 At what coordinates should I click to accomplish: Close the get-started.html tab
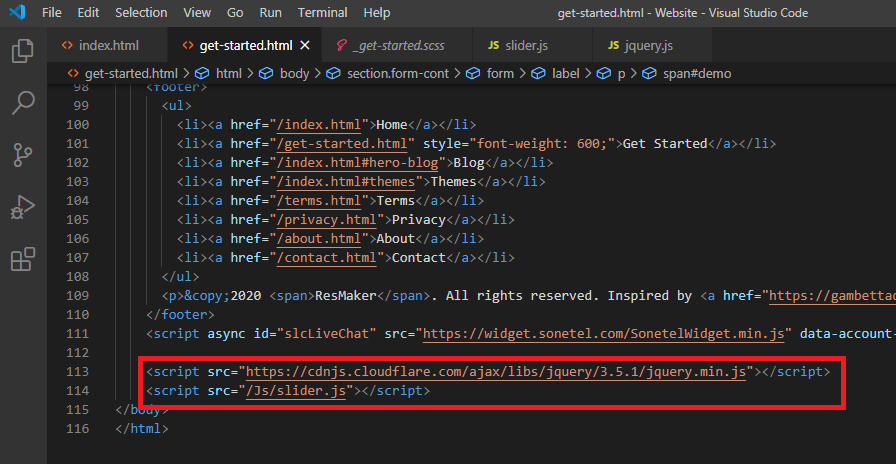[x=305, y=46]
